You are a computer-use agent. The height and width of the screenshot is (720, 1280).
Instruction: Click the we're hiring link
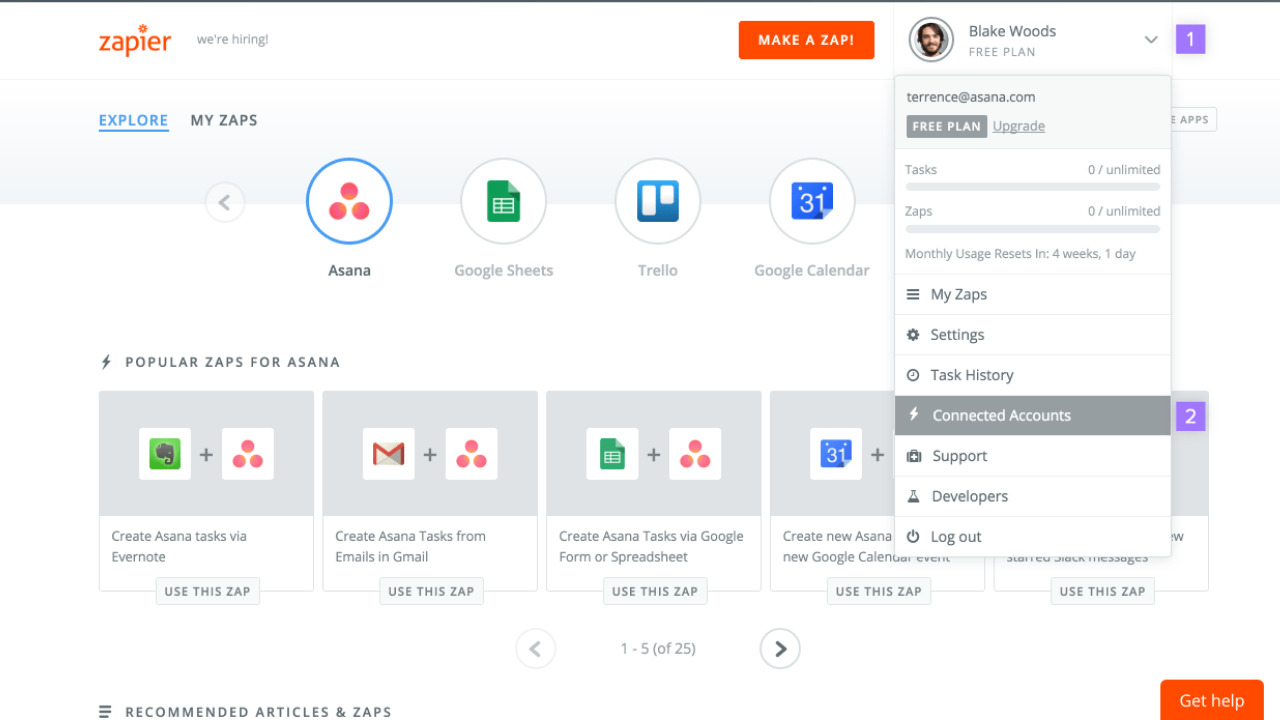coord(232,40)
